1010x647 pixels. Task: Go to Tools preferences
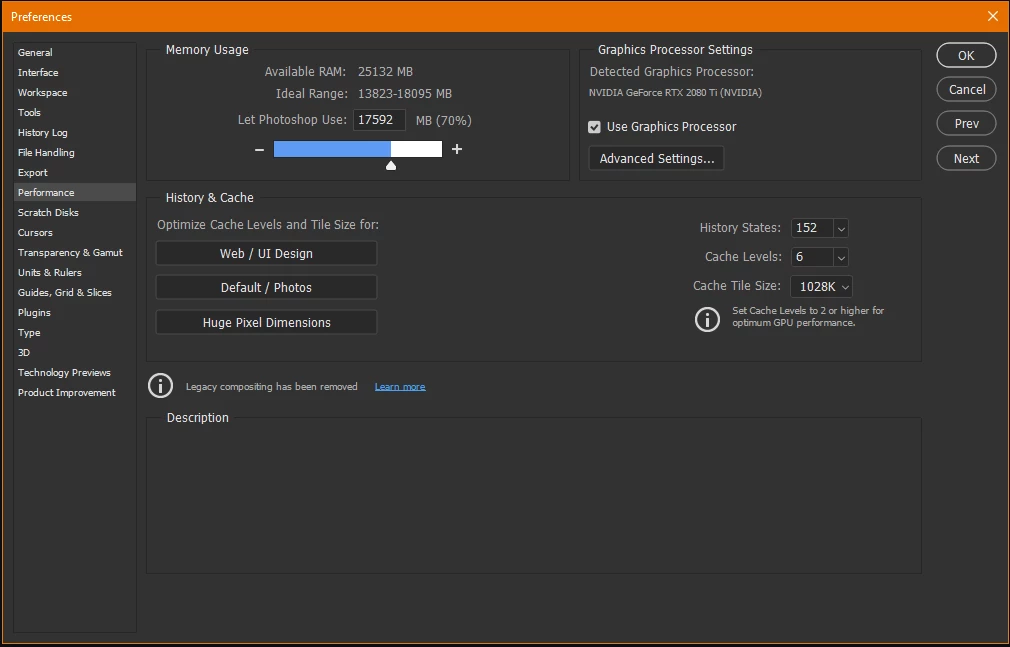point(75,112)
